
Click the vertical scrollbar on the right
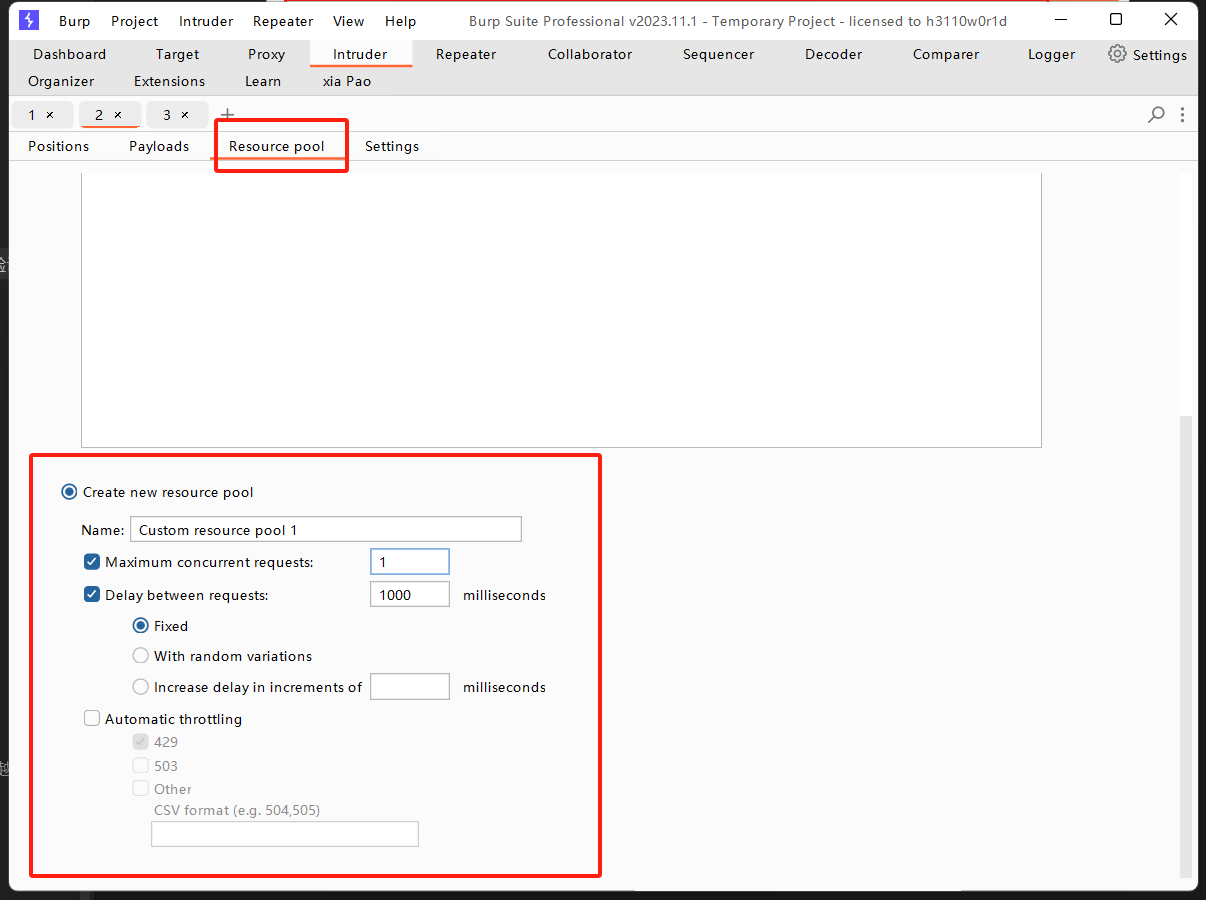(x=1187, y=648)
